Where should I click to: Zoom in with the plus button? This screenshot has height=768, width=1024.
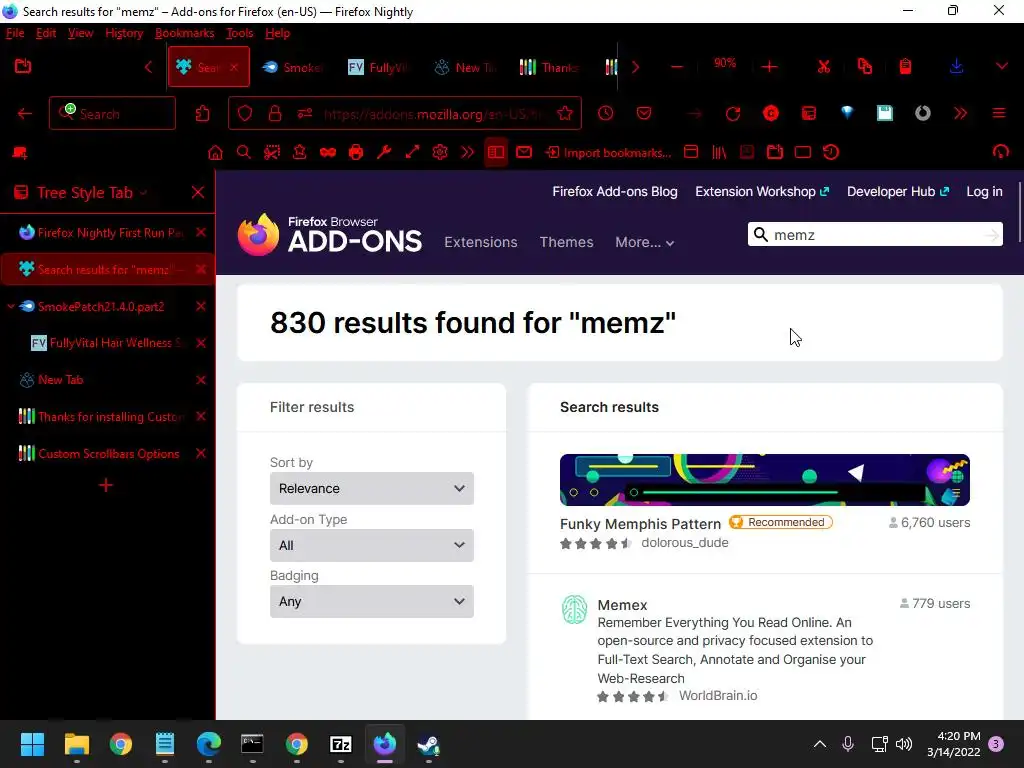point(769,67)
